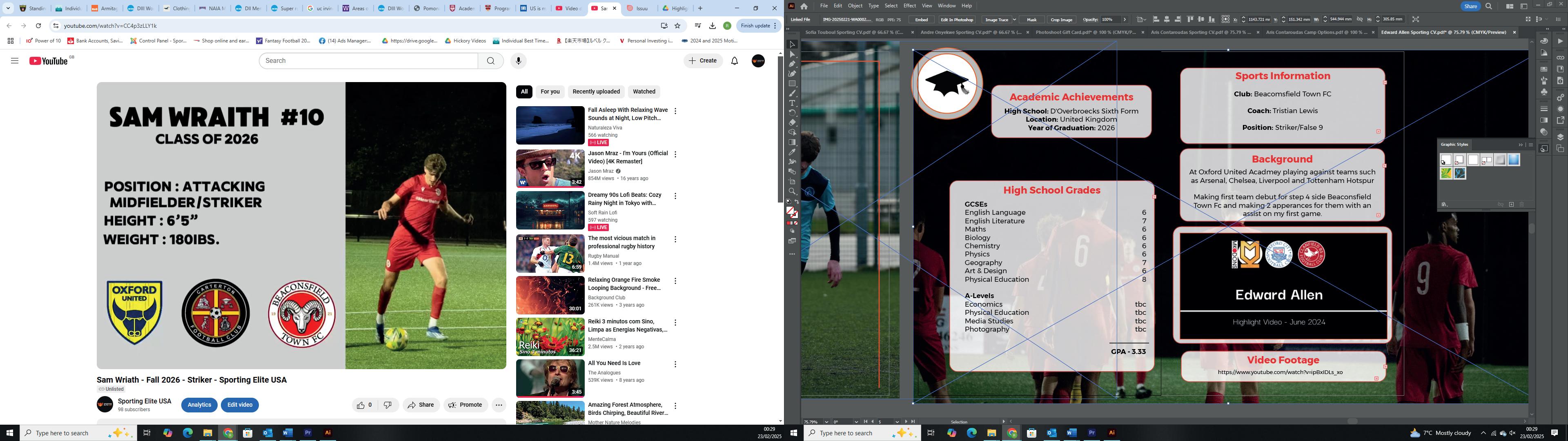Open the Image Trace preset dropdown

[x=1014, y=20]
